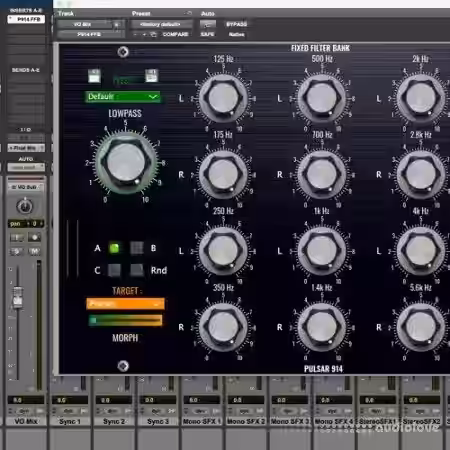Viewport: 450px width, 450px height.
Task: Mute the VO Mix channel
Action: (34, 251)
